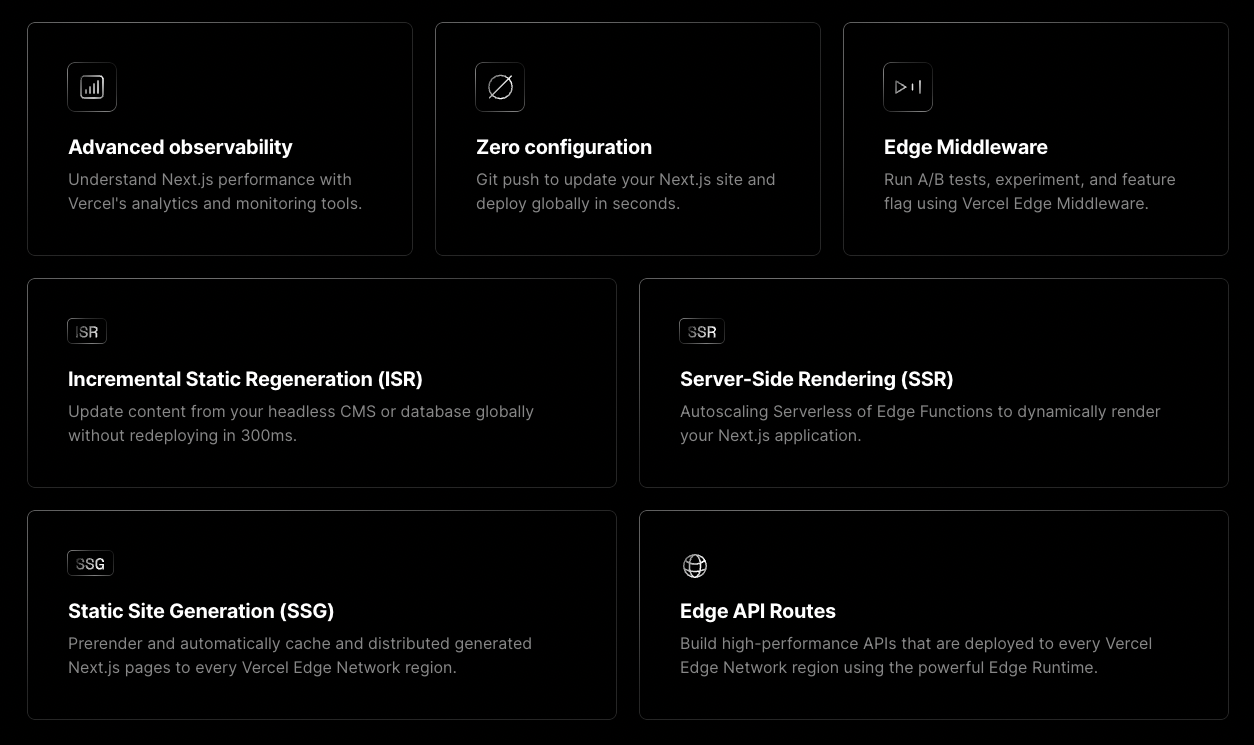
Task: Click the ISR description text
Action: click(x=300, y=423)
